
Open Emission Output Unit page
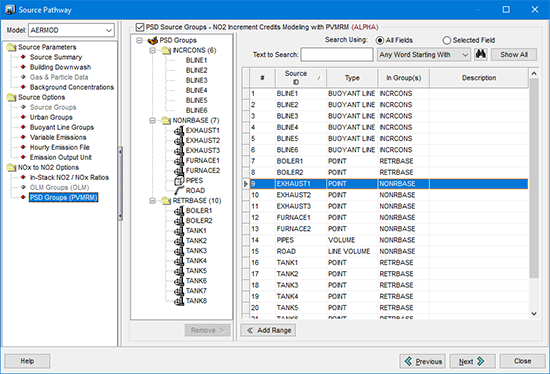(x=61, y=157)
